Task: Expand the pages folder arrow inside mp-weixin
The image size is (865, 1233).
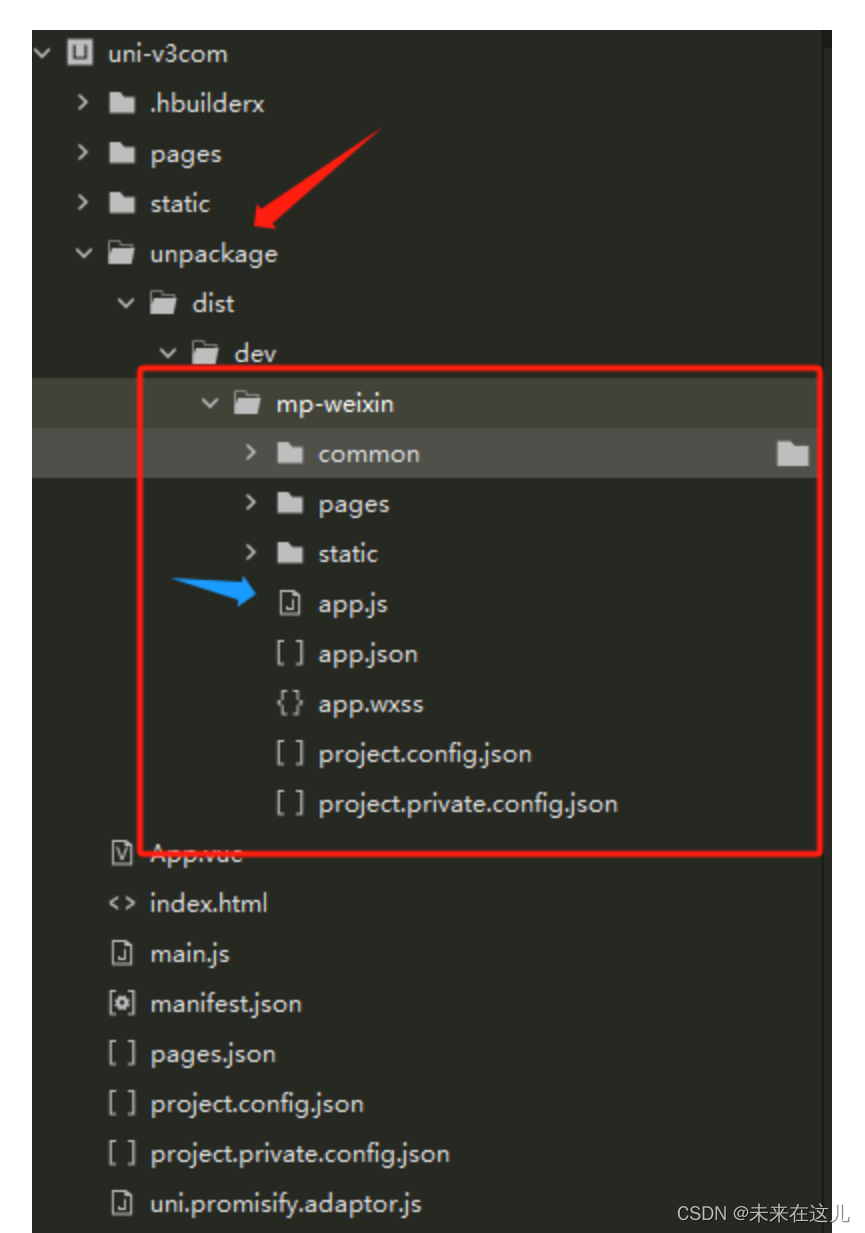Action: [x=251, y=502]
